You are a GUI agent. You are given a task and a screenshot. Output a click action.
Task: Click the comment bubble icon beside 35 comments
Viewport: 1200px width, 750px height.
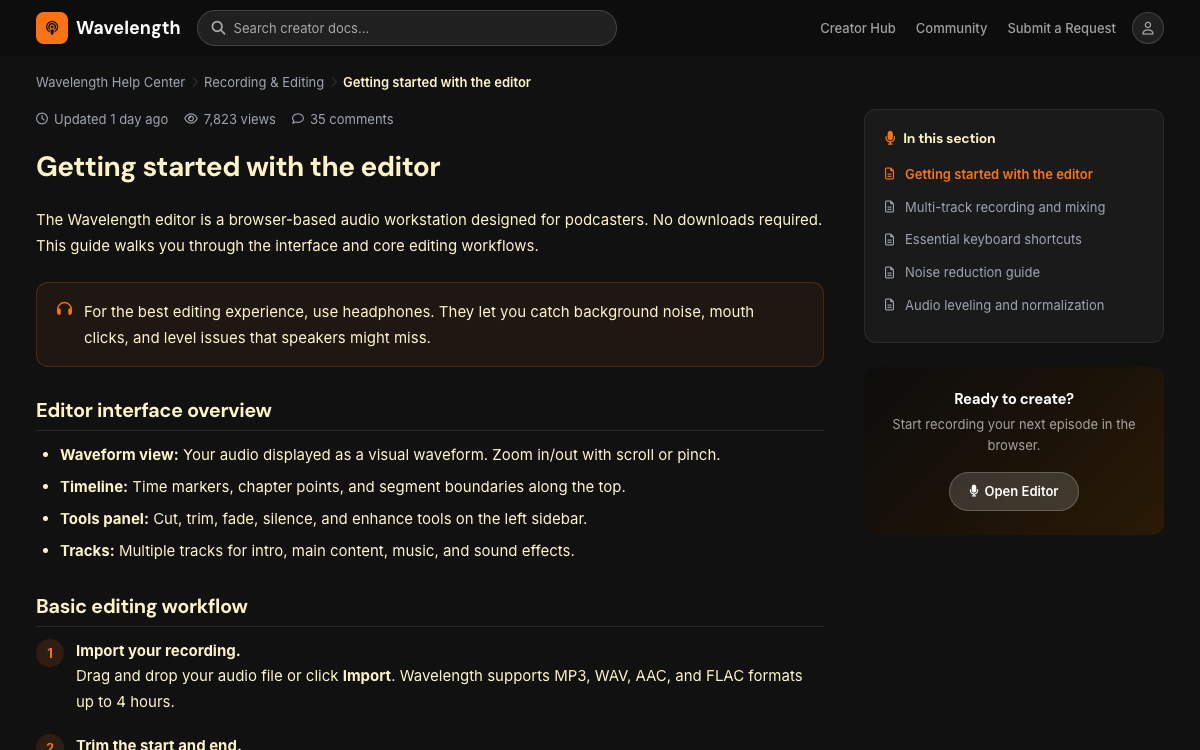pyautogui.click(x=298, y=119)
